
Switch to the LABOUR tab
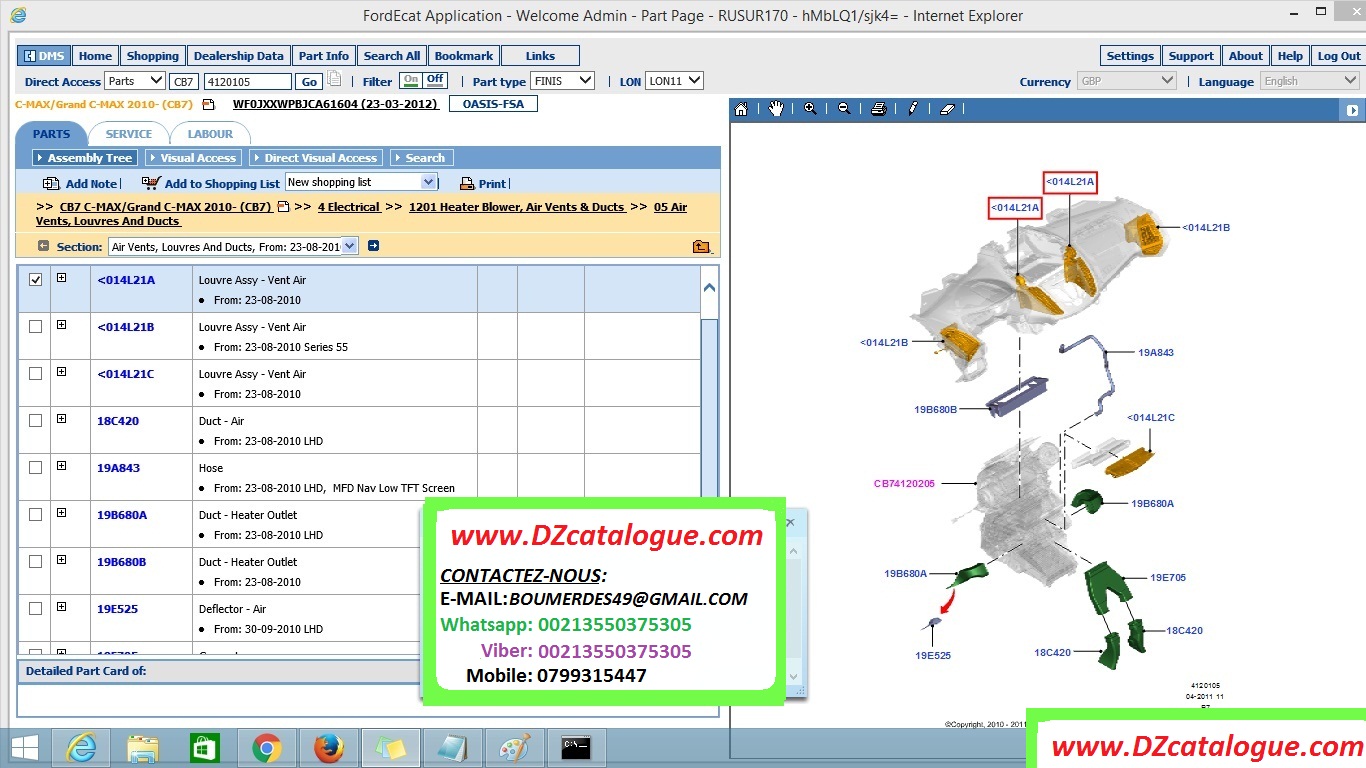[x=210, y=134]
